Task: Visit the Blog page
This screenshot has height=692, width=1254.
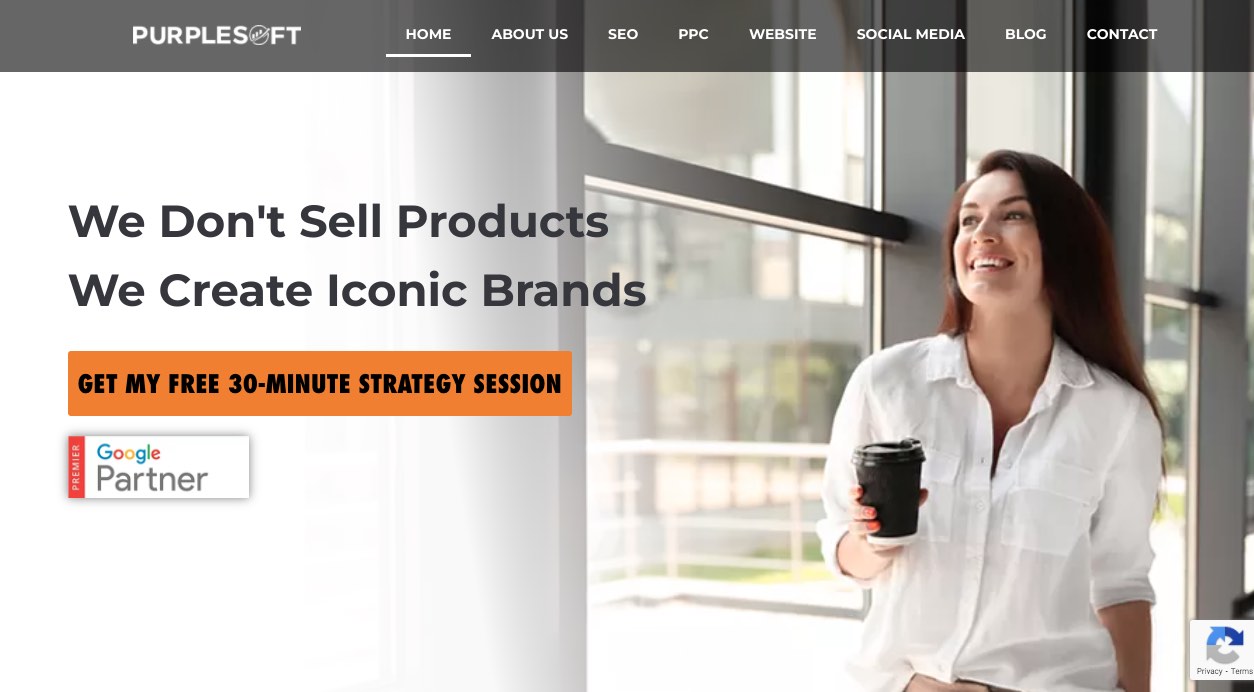Action: pyautogui.click(x=1025, y=34)
